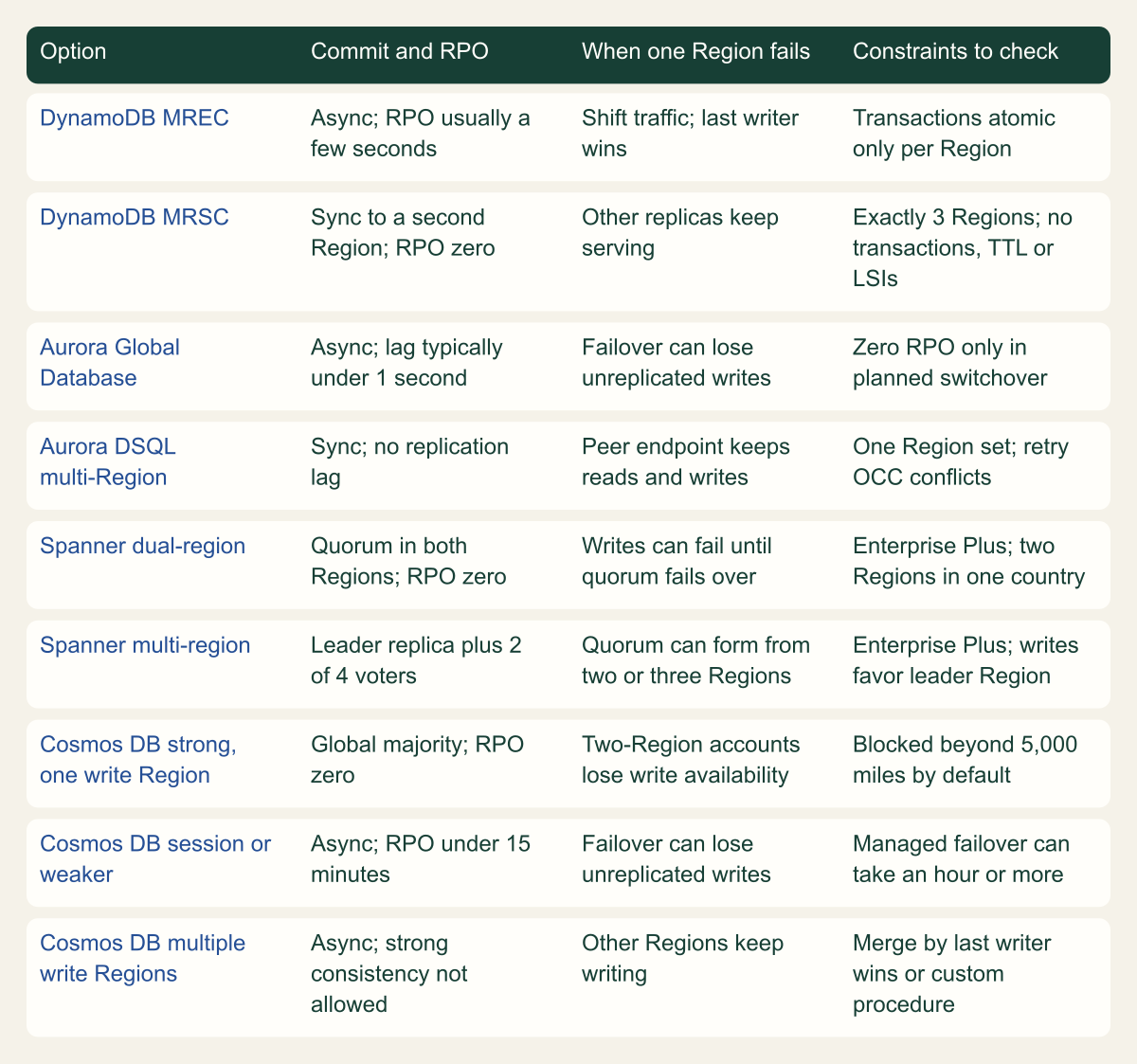Click 'When one Region fails' column header
Viewport: 1137px width, 1064px height.
[x=696, y=51]
